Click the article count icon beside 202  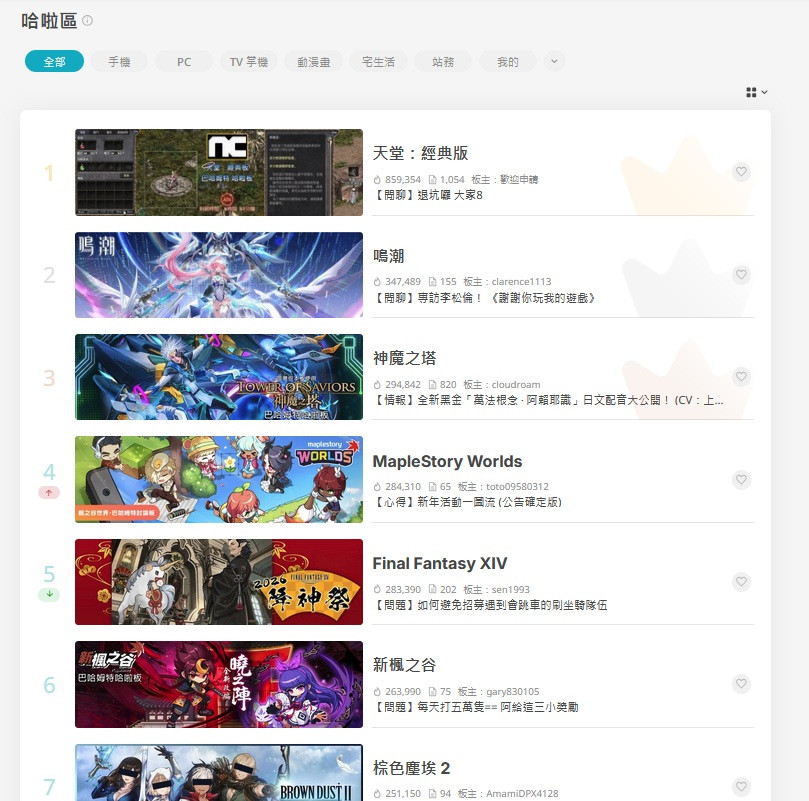pos(432,589)
